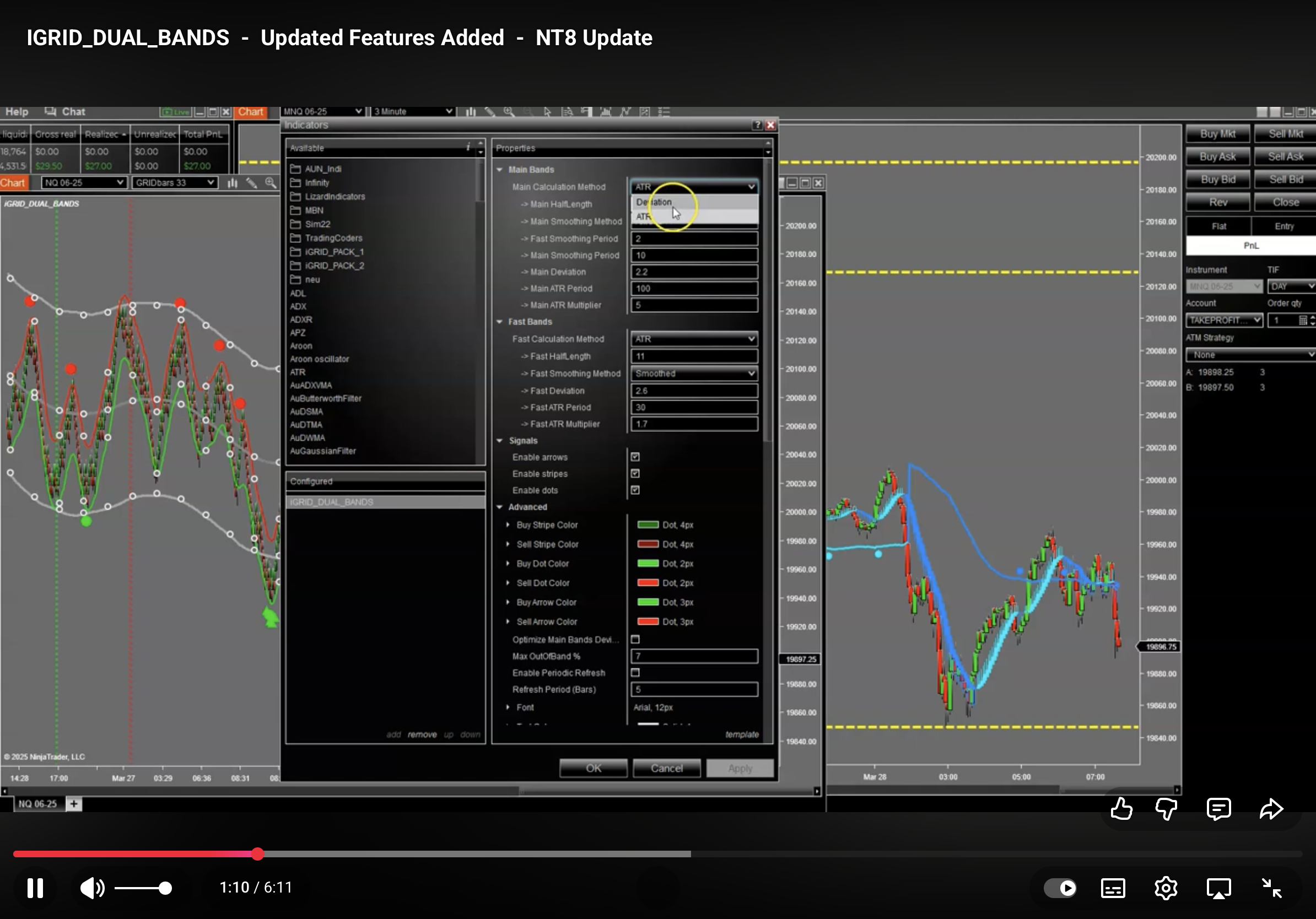Open video settings gear icon

tap(1165, 888)
